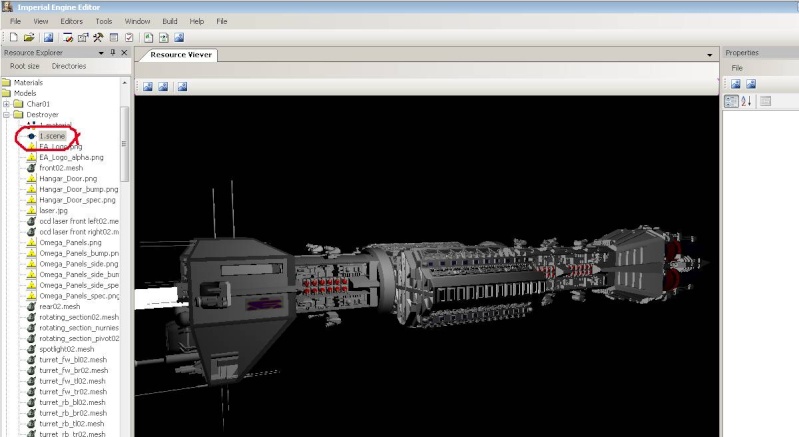Click the front02.mesh mesh icon
This screenshot has width=799, height=437.
(31, 168)
